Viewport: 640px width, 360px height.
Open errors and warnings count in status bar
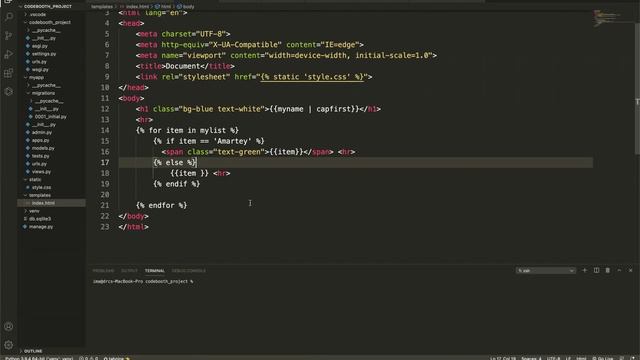[x=88, y=358]
